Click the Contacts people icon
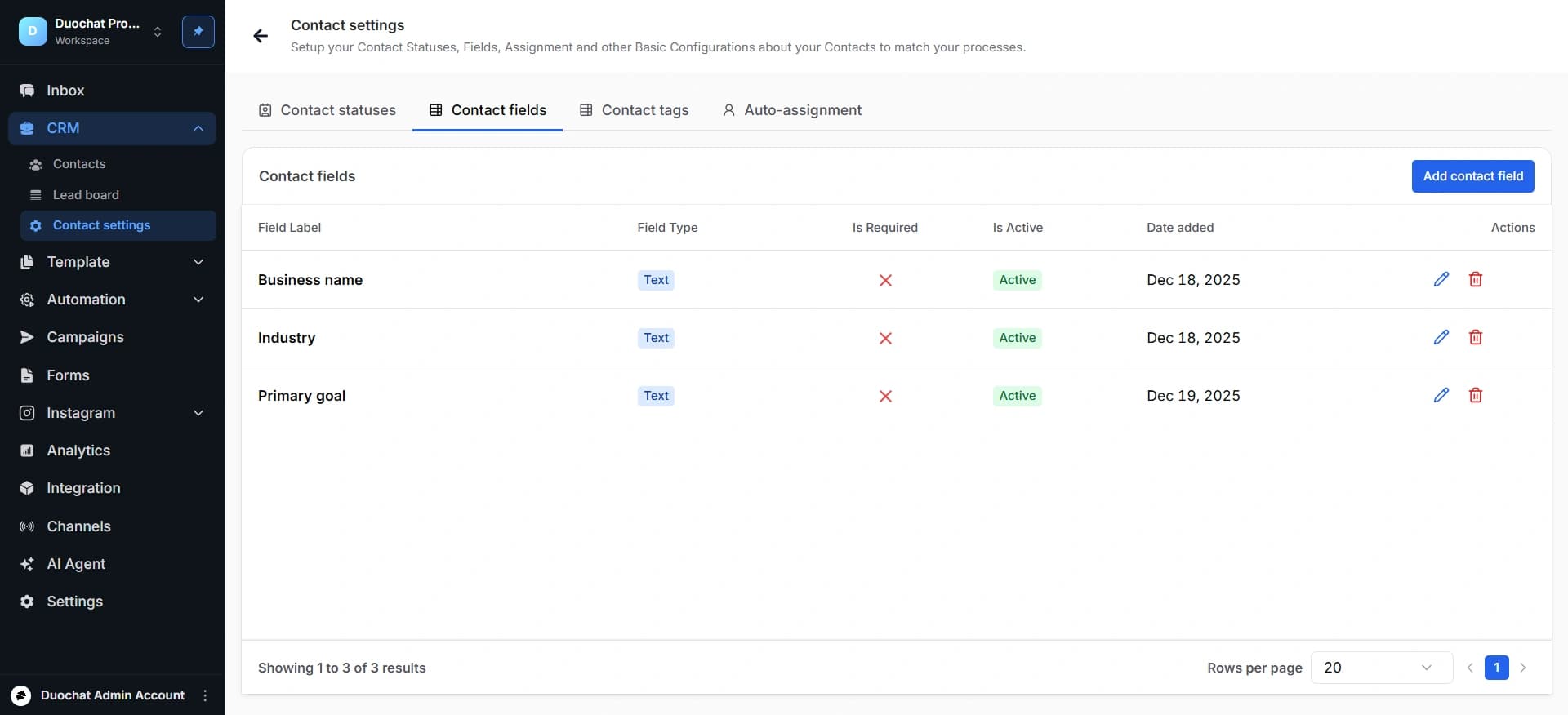Screen dimensions: 1568x715 pos(35,165)
